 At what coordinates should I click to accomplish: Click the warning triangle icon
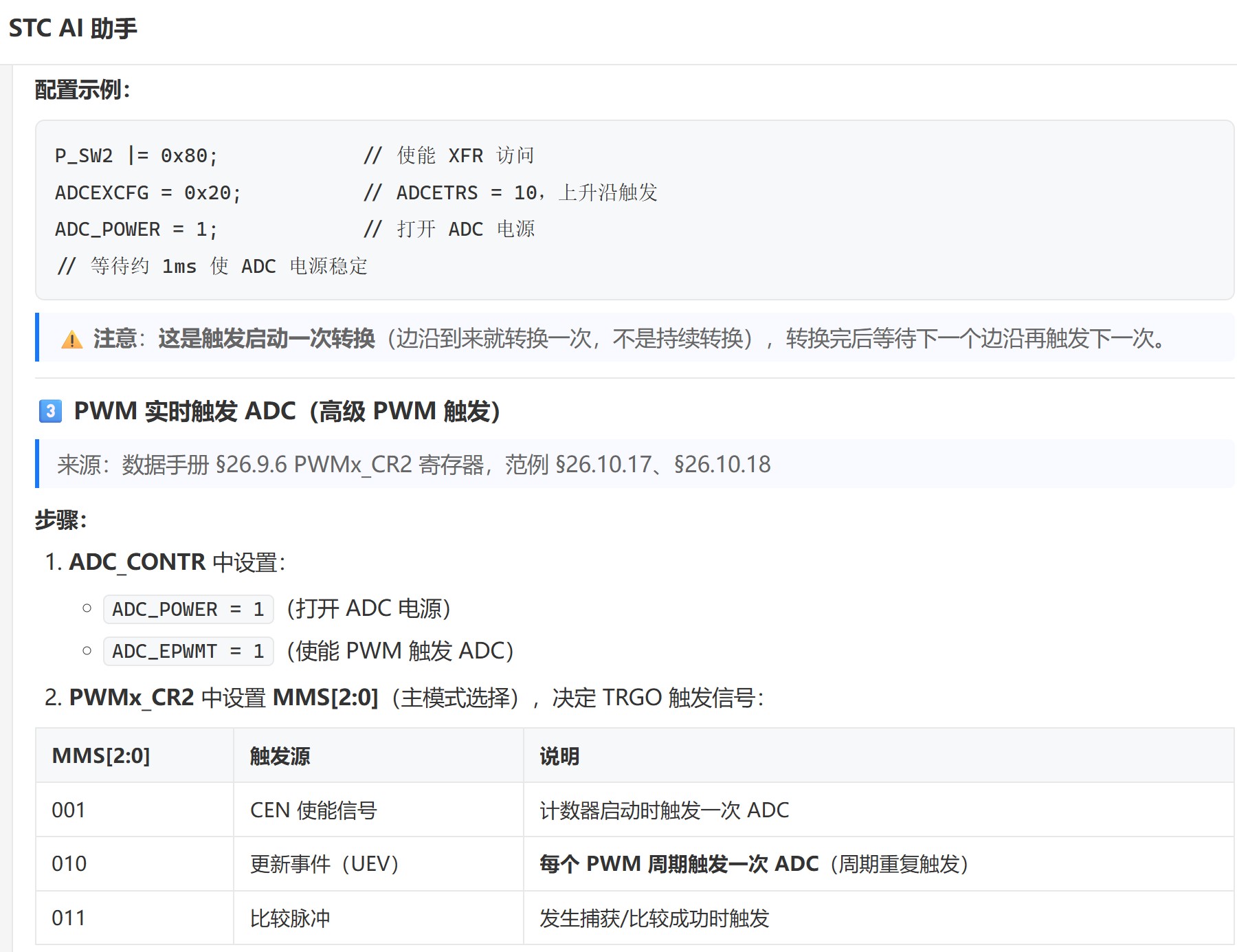click(x=72, y=339)
